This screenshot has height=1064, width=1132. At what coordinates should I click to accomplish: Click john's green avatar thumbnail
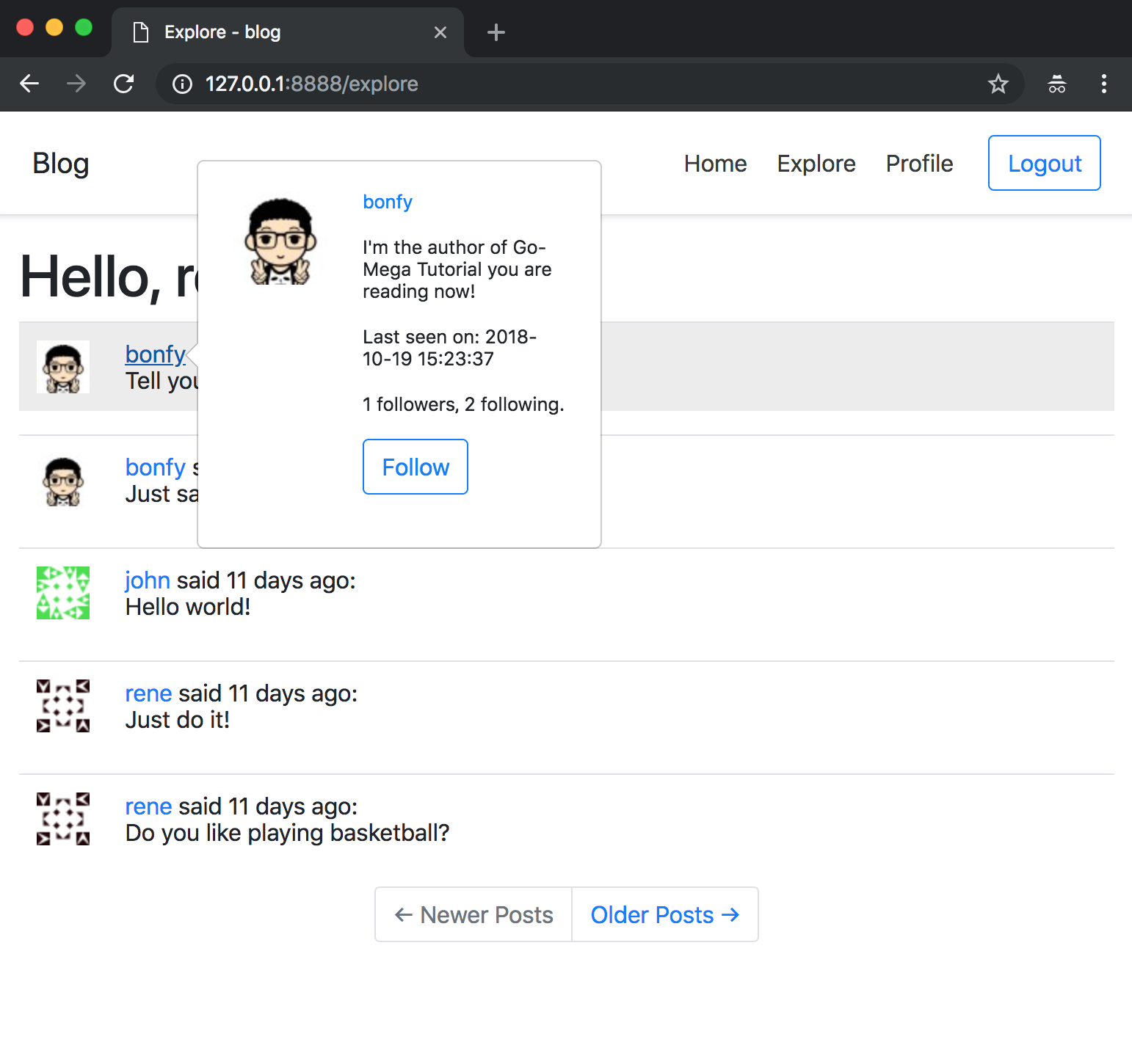point(63,593)
